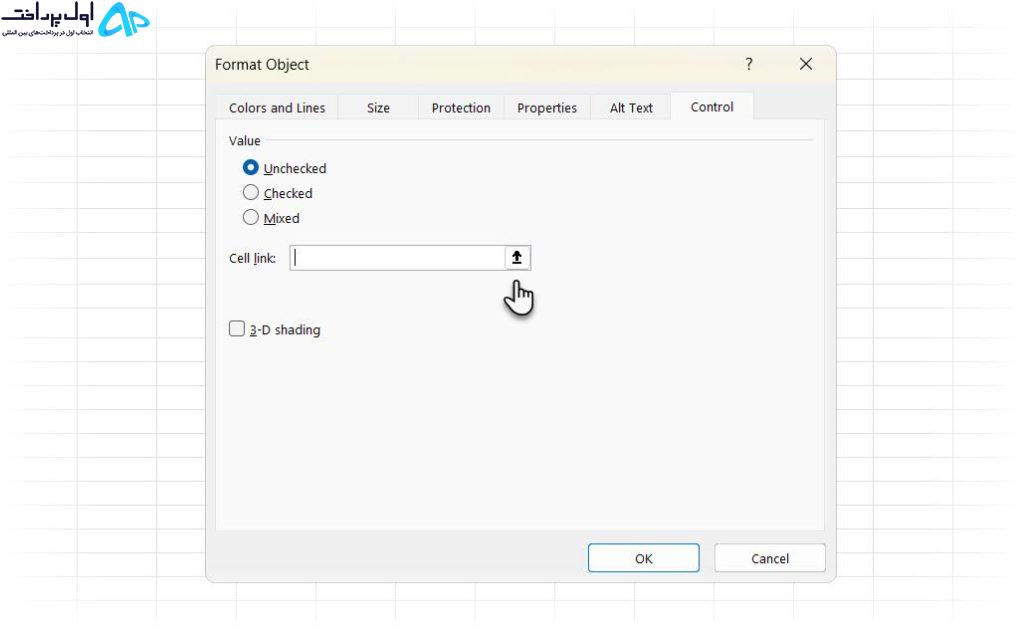
Task: Open the Help question mark in title bar
Action: pyautogui.click(x=749, y=64)
